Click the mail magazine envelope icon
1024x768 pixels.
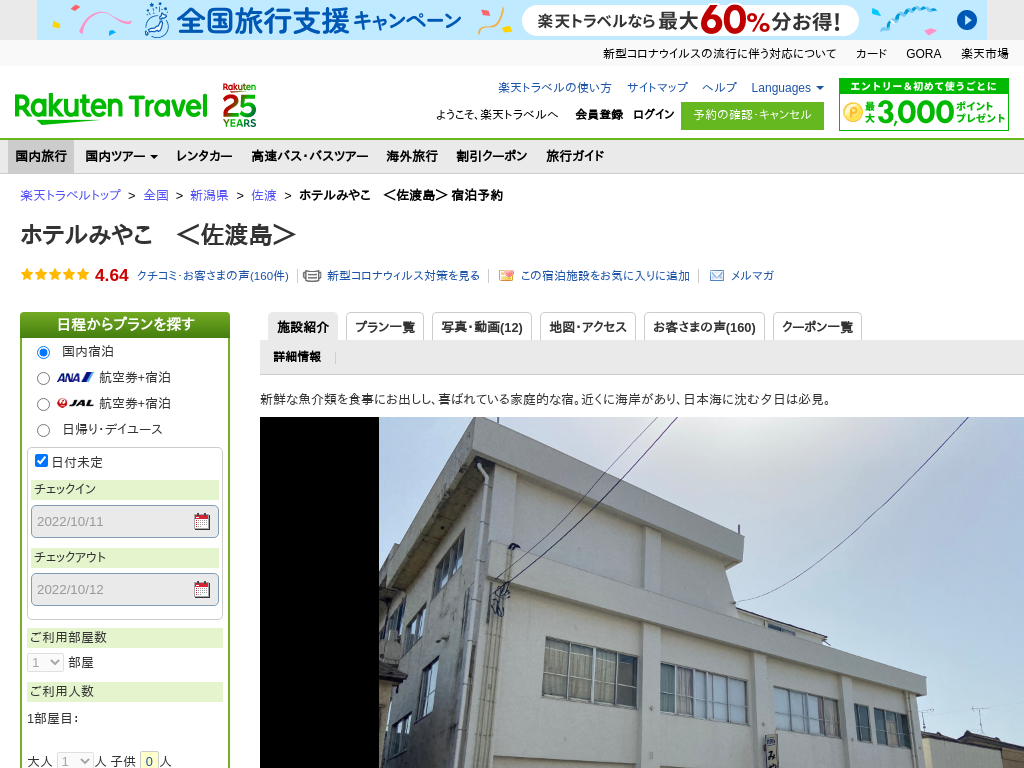717,276
